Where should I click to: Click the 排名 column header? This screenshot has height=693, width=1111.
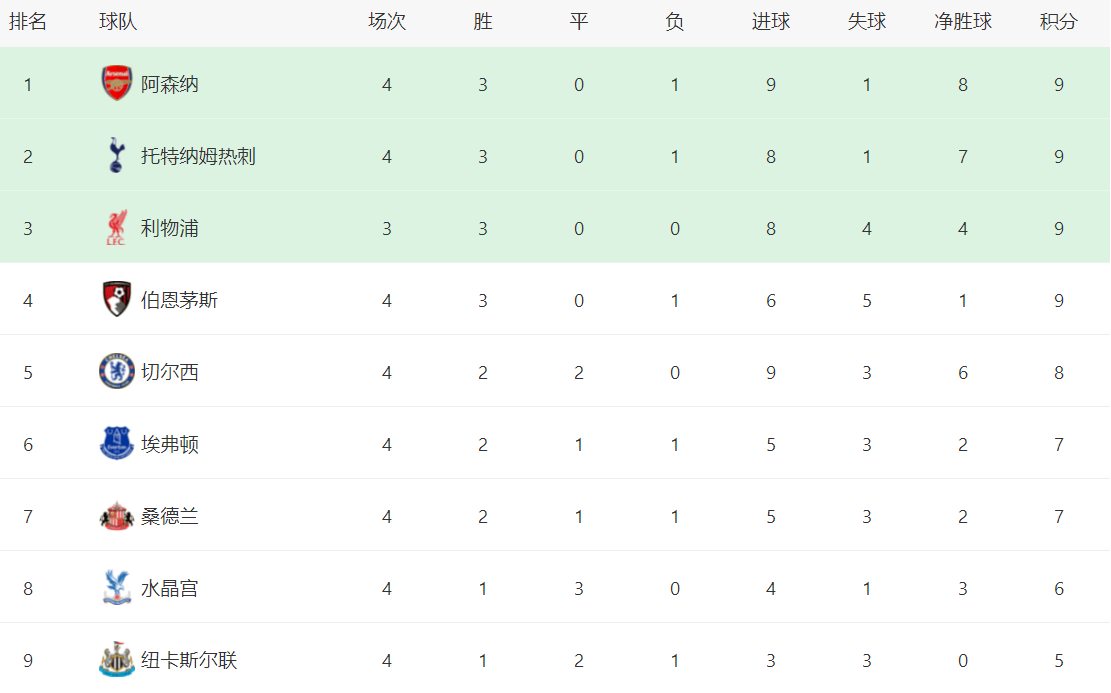(28, 22)
